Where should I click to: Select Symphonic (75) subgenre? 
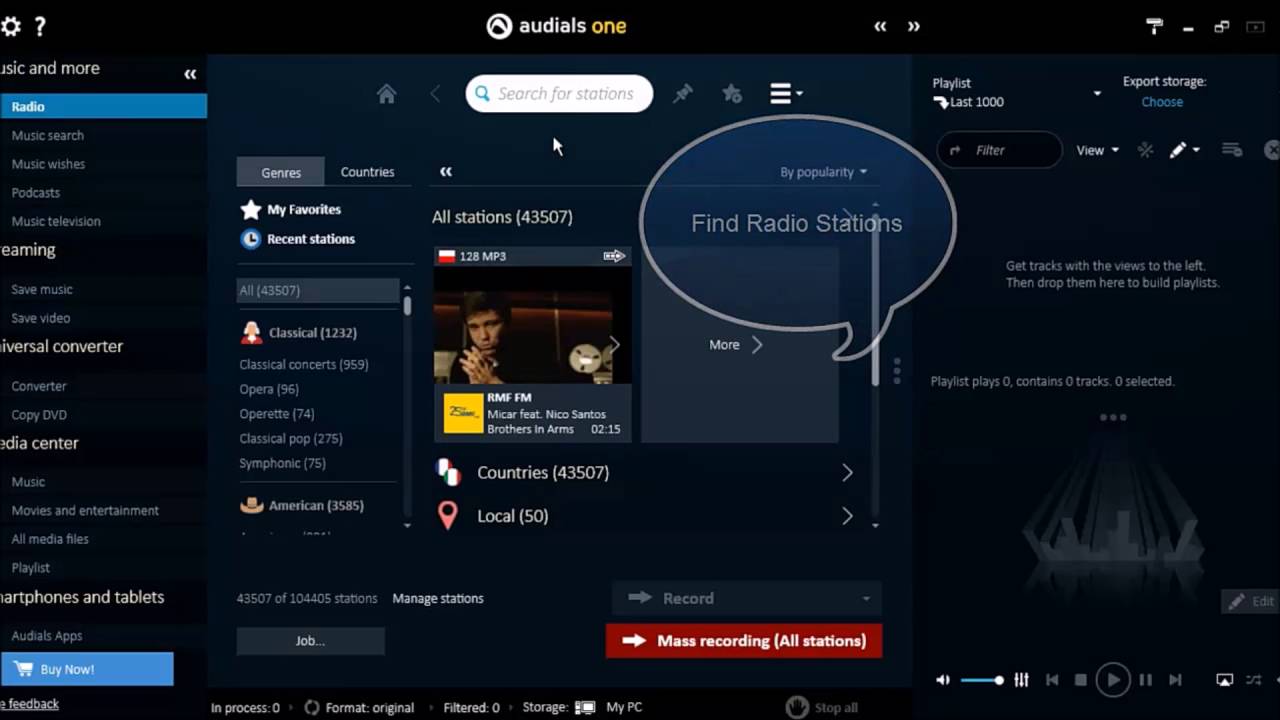(282, 463)
